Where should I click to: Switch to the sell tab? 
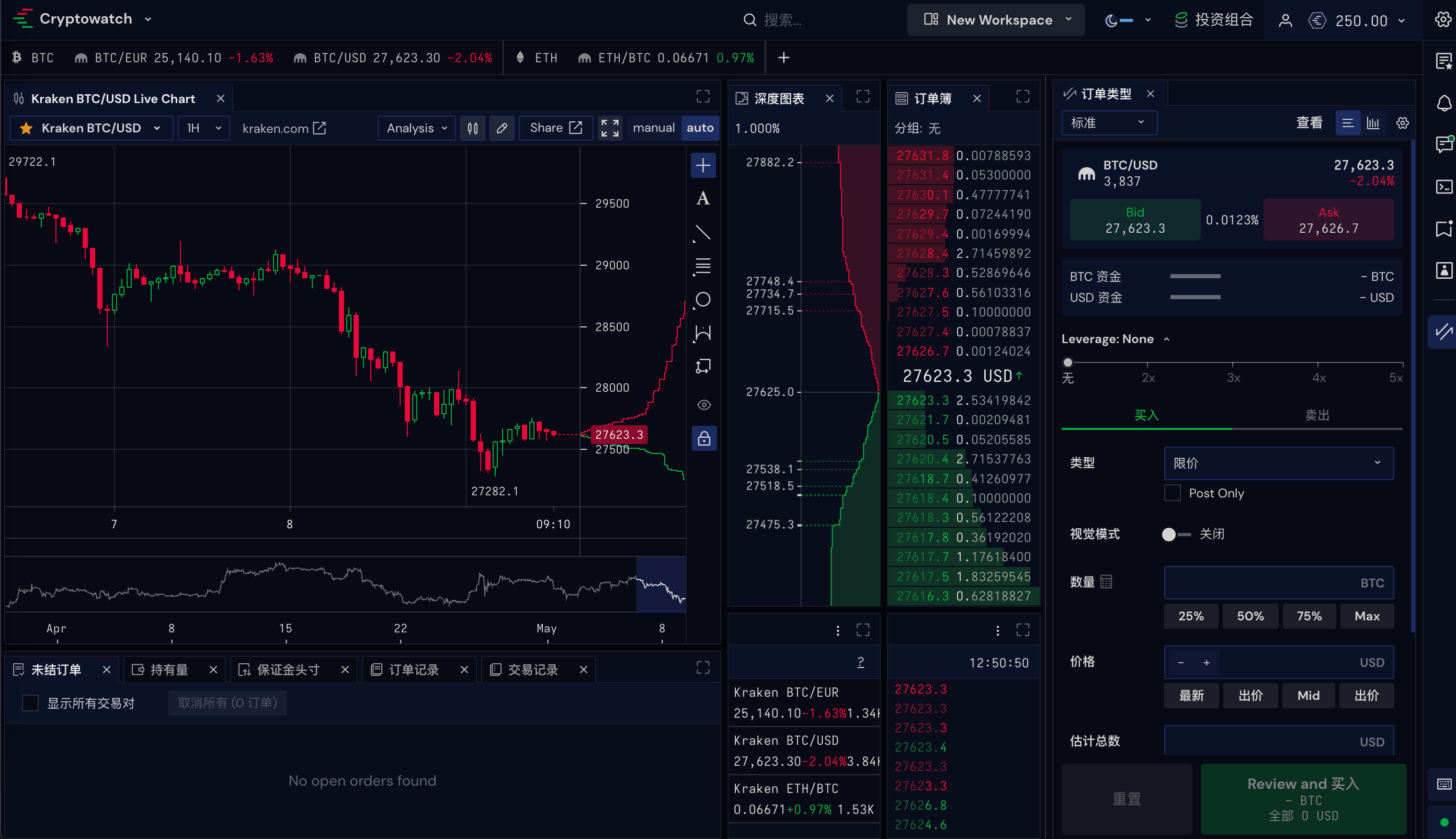(x=1317, y=415)
